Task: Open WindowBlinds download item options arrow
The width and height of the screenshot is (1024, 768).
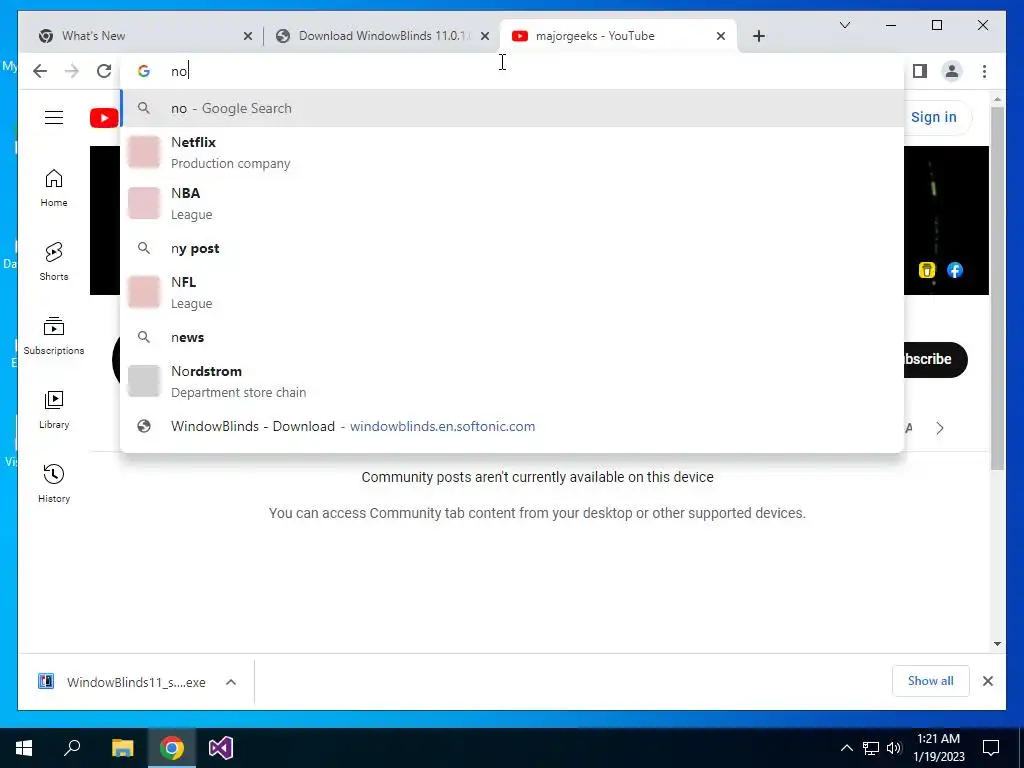Action: (x=231, y=682)
